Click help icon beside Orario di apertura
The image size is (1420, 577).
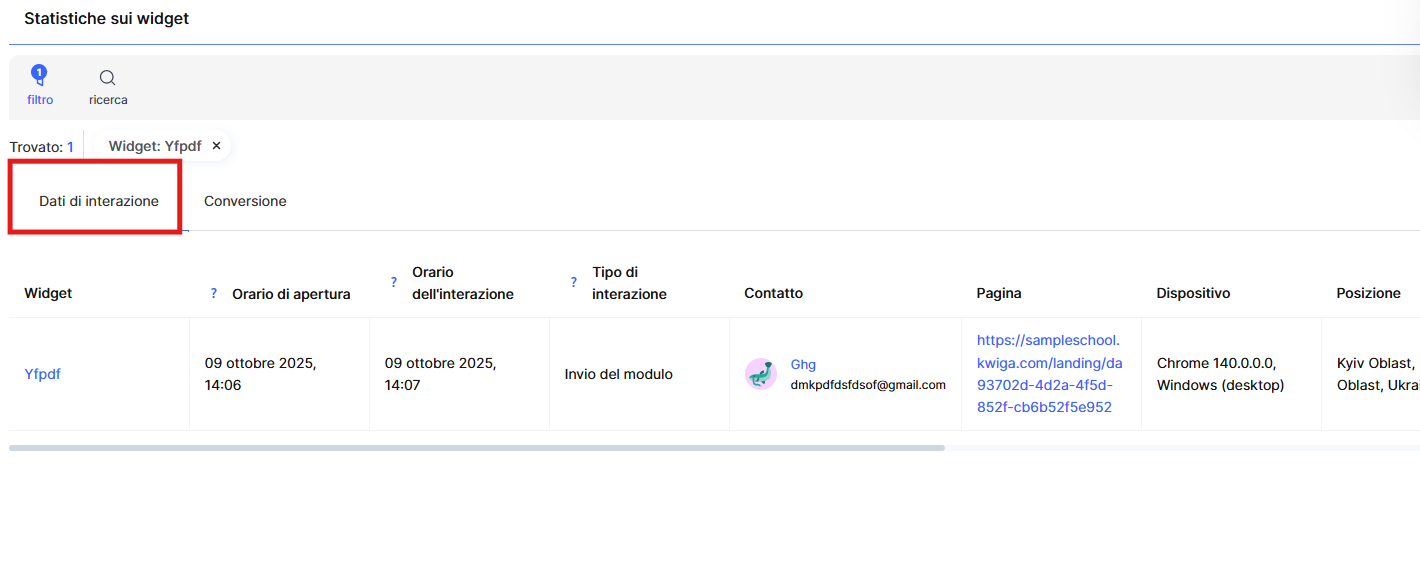(213, 294)
